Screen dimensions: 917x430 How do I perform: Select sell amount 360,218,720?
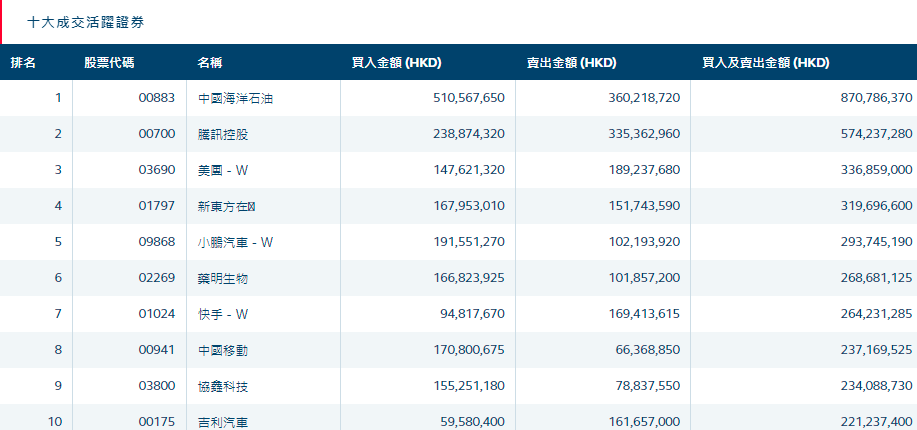(644, 98)
